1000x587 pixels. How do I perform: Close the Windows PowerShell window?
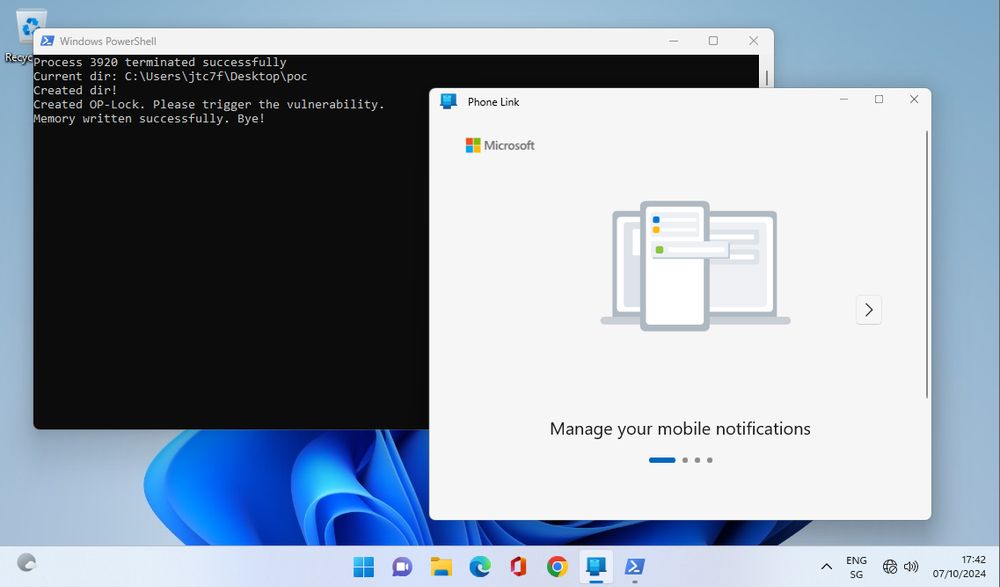coord(753,41)
